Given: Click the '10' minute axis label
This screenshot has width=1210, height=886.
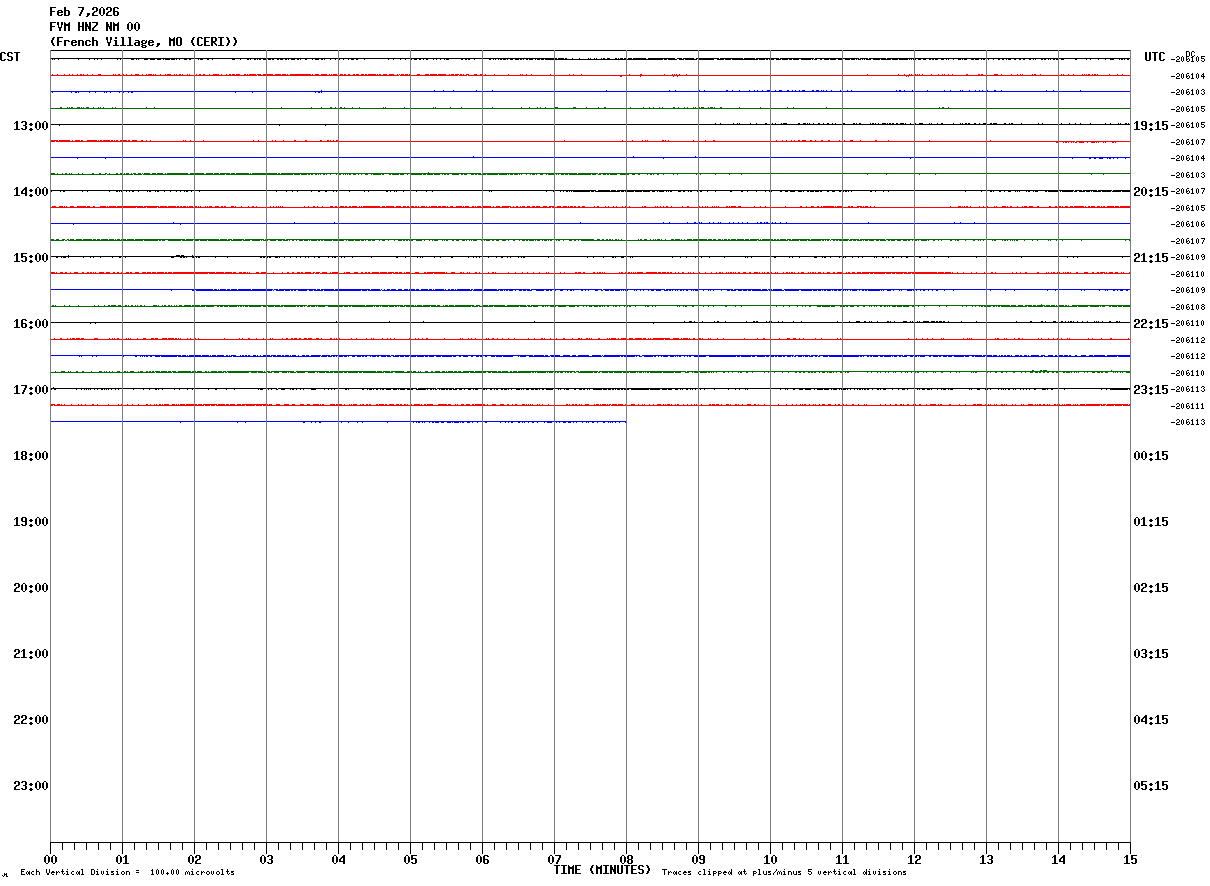Looking at the screenshot, I should [770, 859].
